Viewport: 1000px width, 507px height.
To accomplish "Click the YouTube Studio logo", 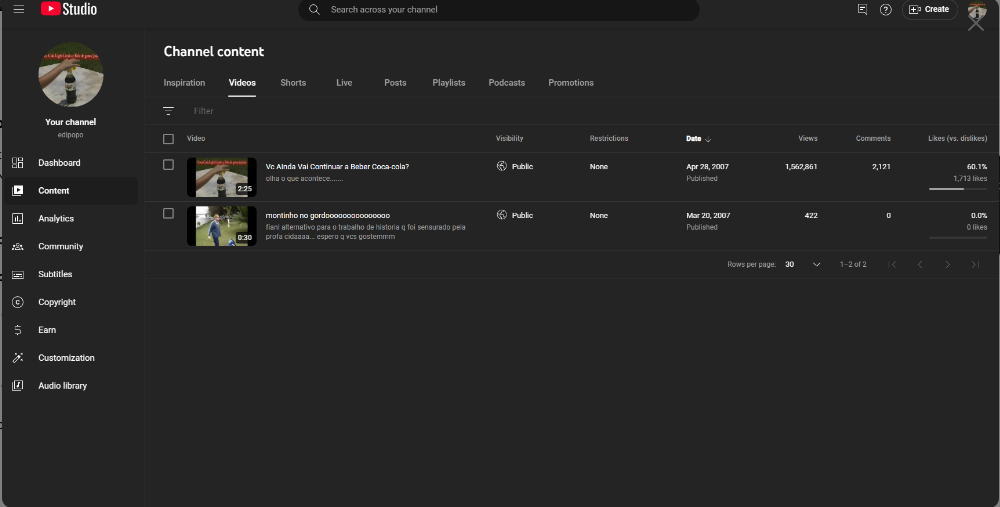I will [x=69, y=9].
